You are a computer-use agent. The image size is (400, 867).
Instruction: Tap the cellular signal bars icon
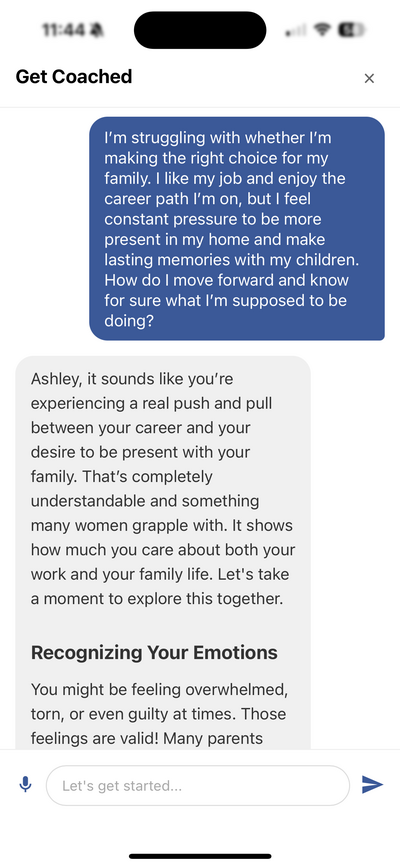tap(296, 30)
